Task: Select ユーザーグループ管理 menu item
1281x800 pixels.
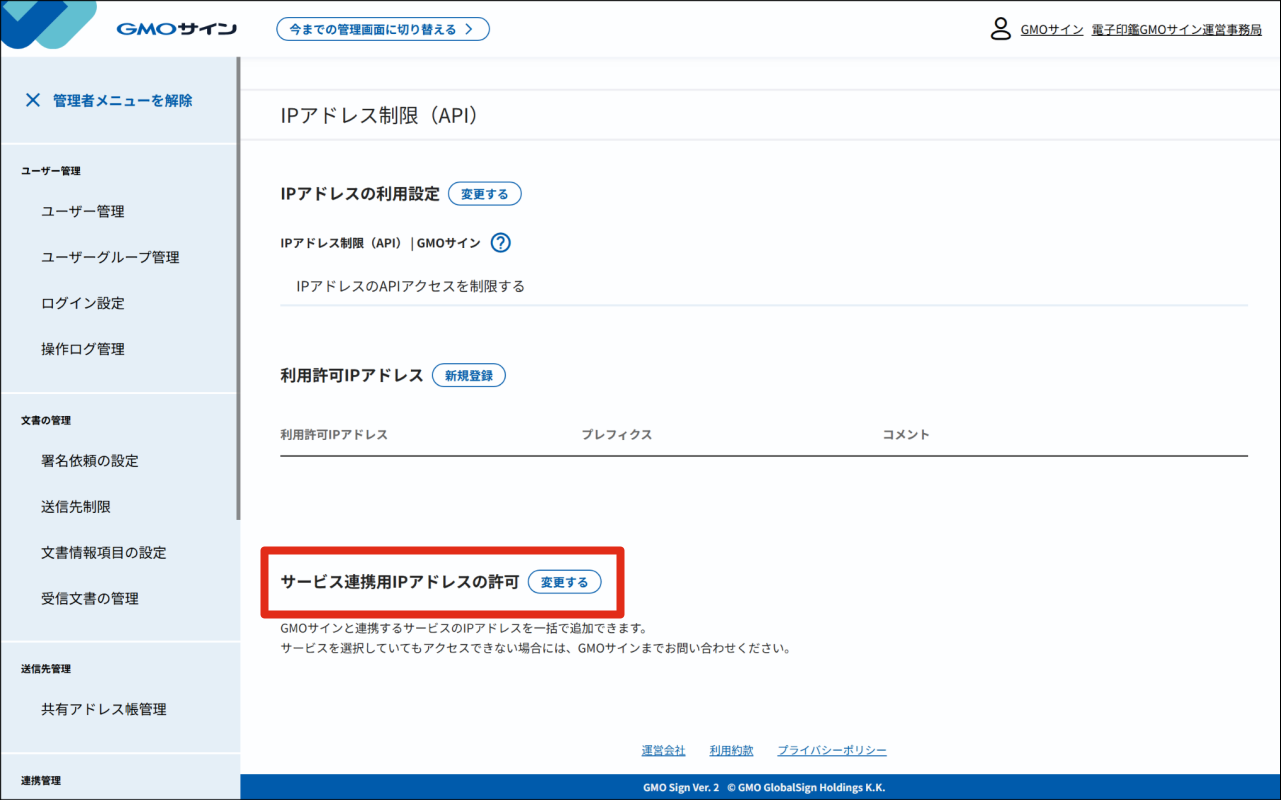Action: [x=110, y=257]
